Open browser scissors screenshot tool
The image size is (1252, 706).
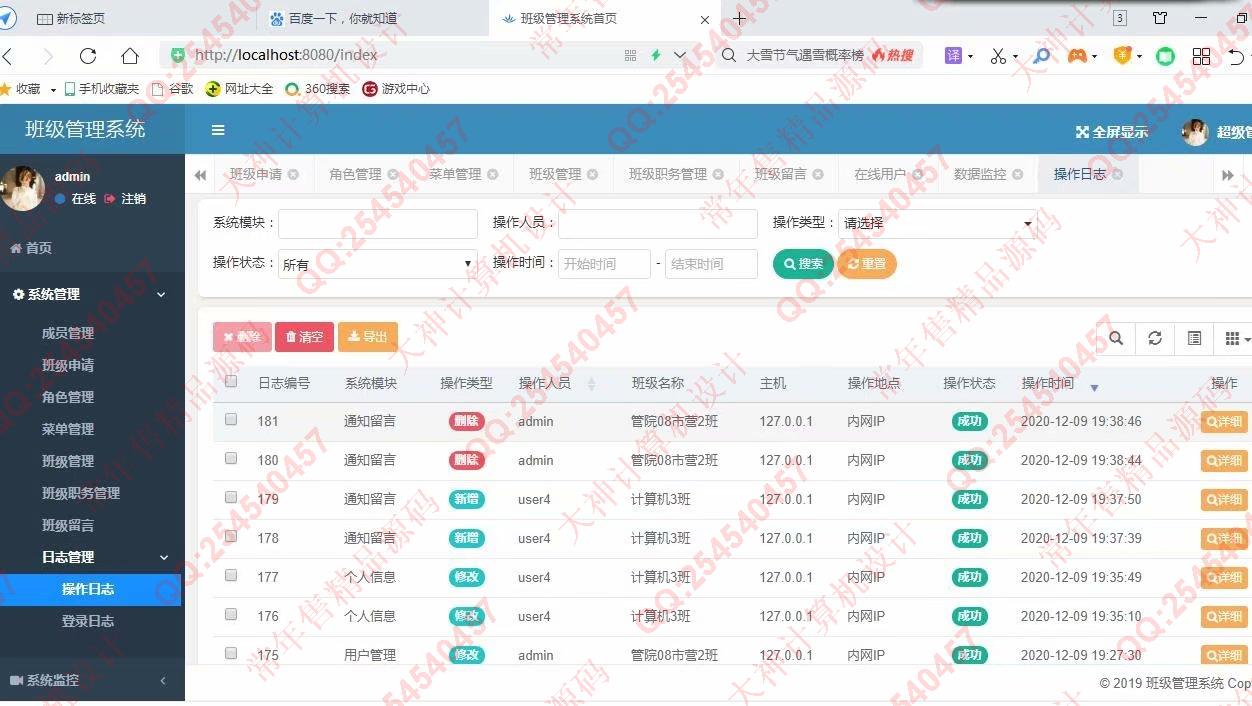coord(998,56)
